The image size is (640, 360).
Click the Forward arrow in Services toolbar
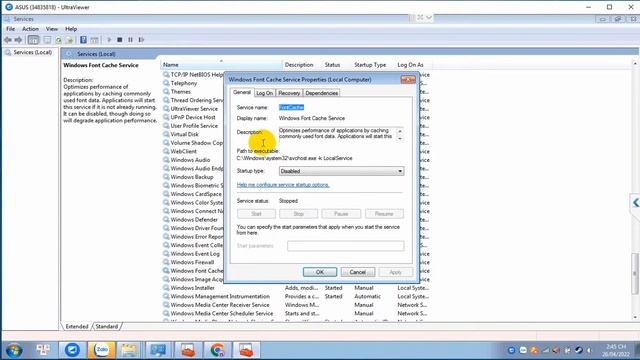pyautogui.click(x=18, y=40)
